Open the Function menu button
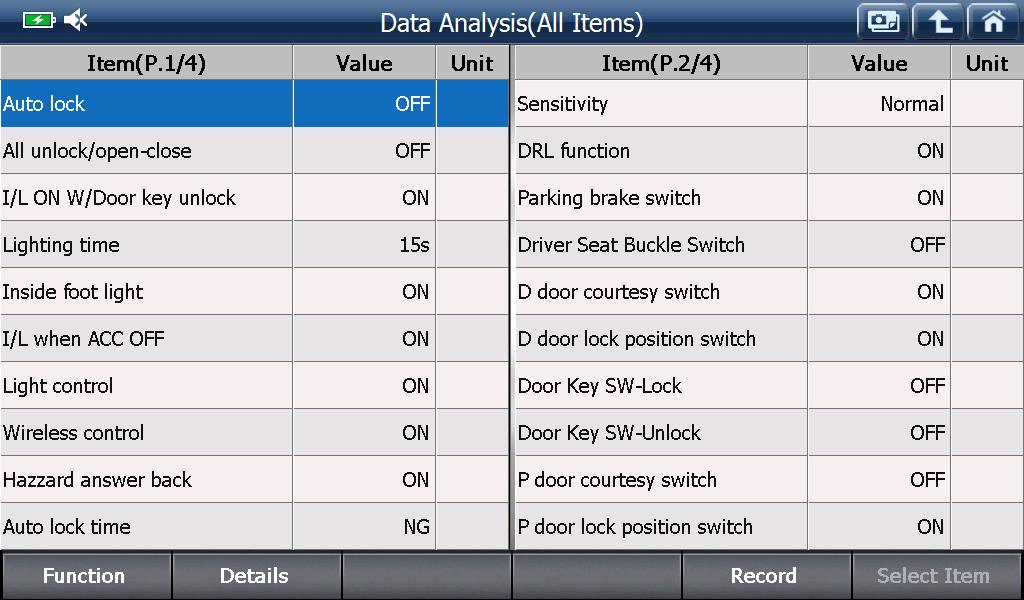Screen dimensions: 1024x600 click(x=86, y=576)
